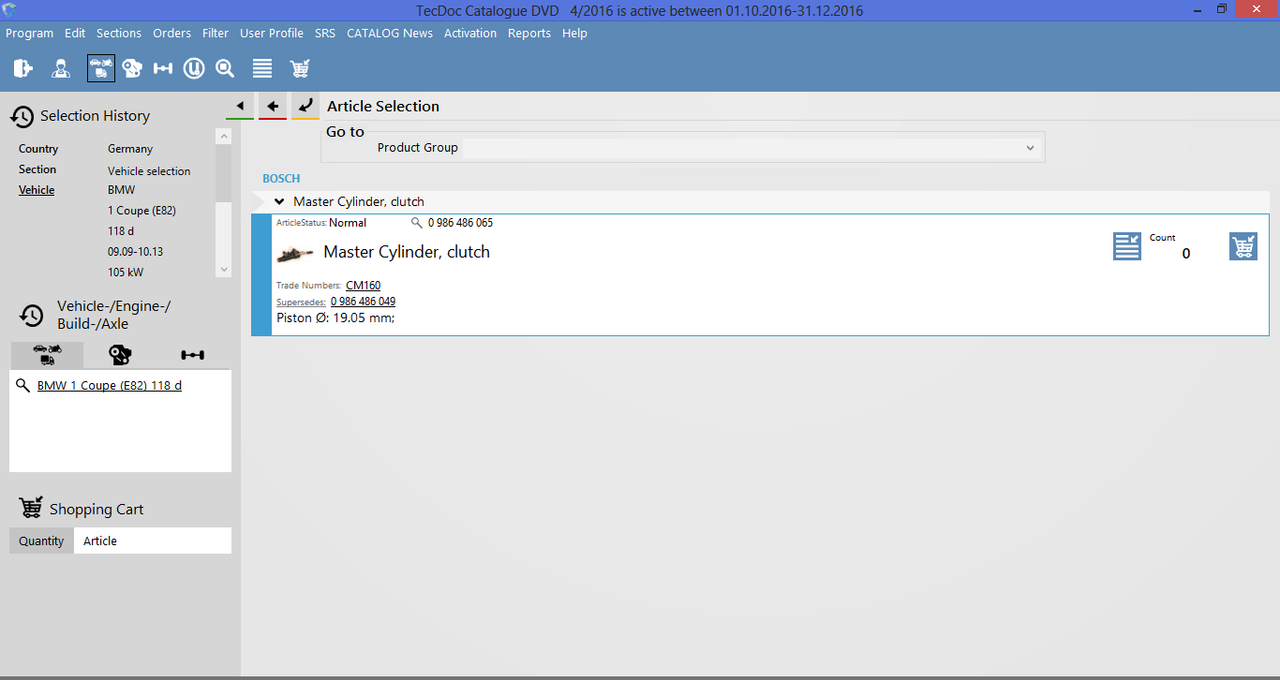Click the Selection History clock icon
The width and height of the screenshot is (1280, 680).
tap(22, 117)
